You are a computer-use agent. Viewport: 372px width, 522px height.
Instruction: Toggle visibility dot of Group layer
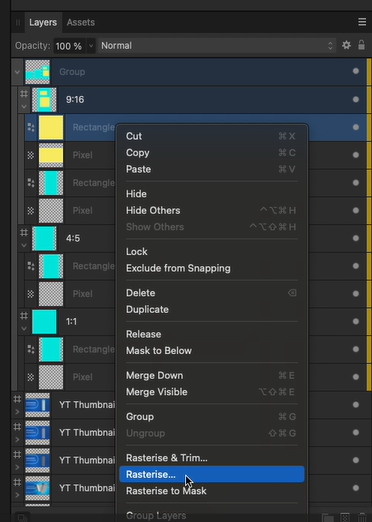click(356, 71)
